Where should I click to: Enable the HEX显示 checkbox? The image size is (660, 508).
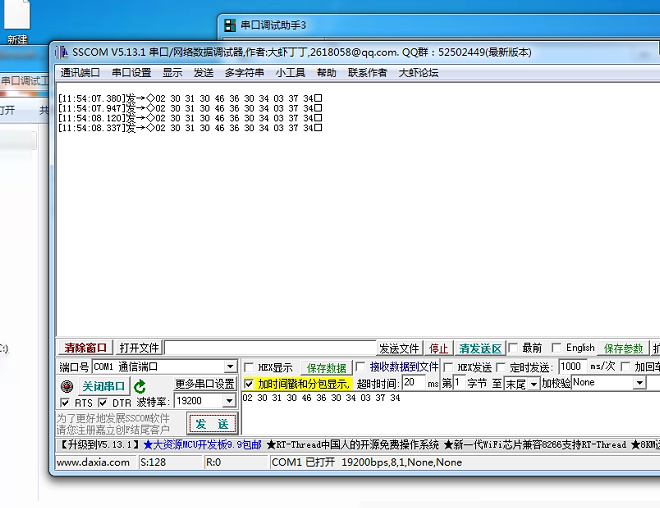250,368
